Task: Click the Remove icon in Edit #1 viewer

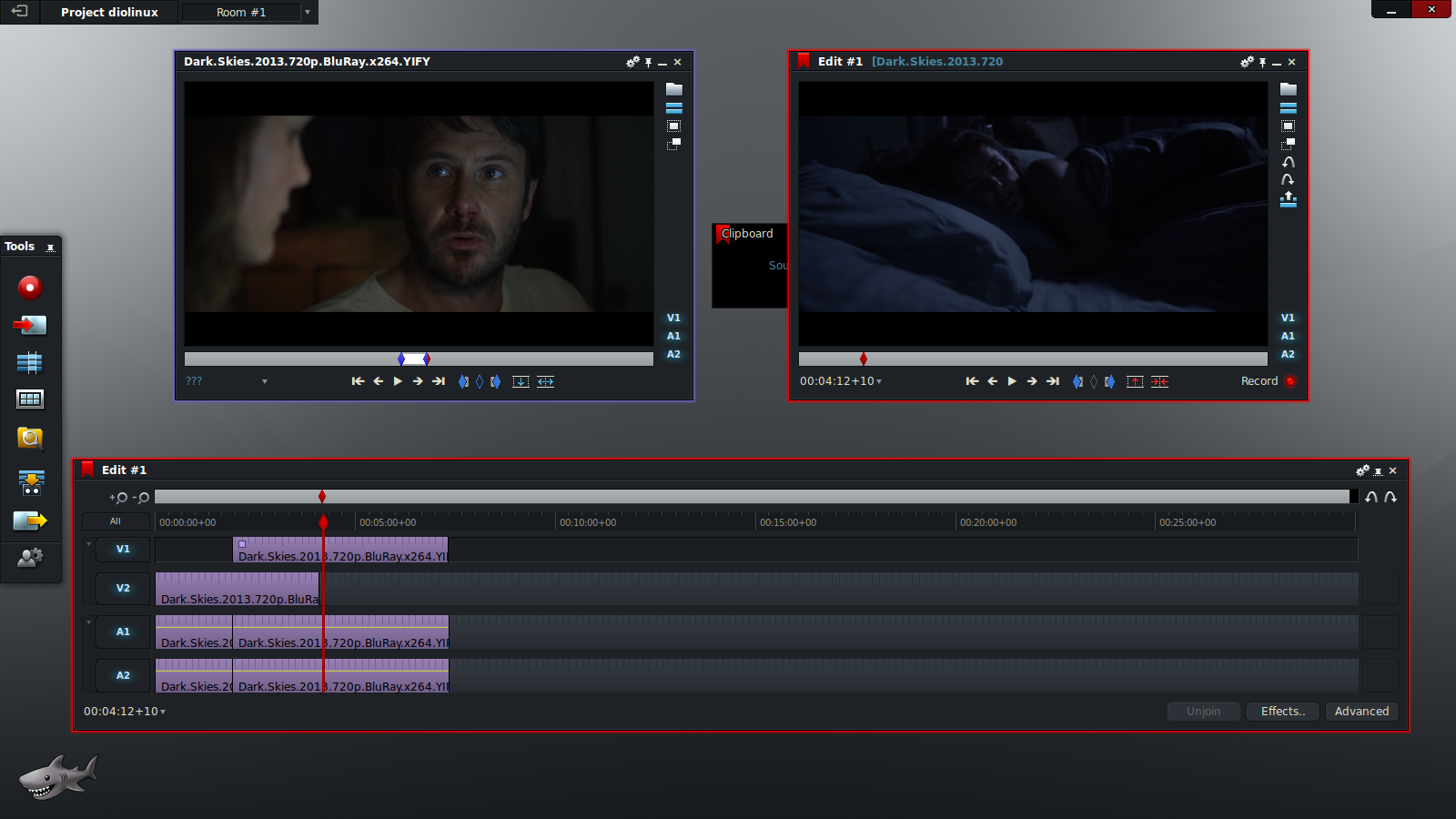Action: point(1135,381)
